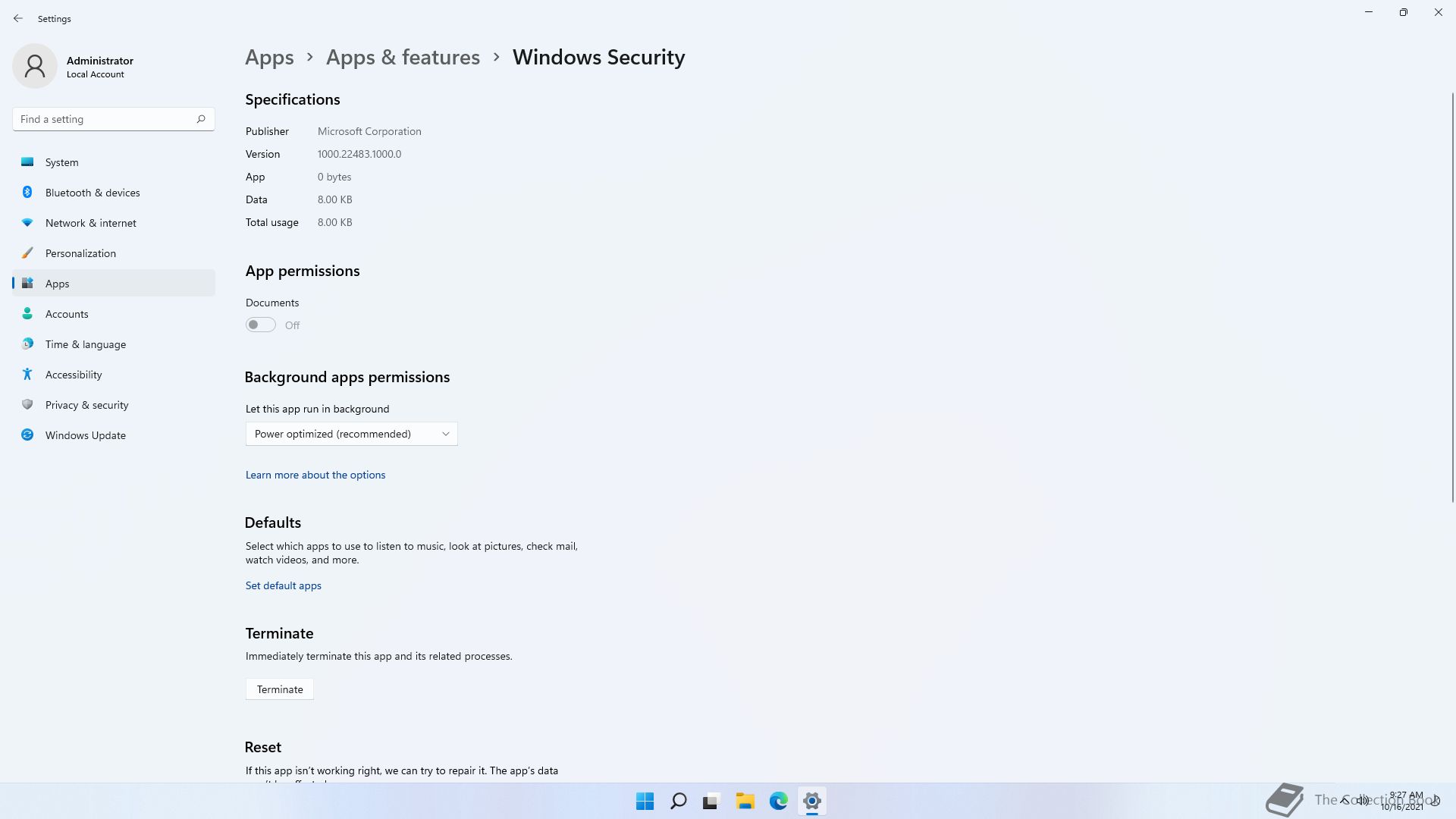Click the volume speaker tray icon
Viewport: 1456px width, 819px height.
click(x=1363, y=800)
